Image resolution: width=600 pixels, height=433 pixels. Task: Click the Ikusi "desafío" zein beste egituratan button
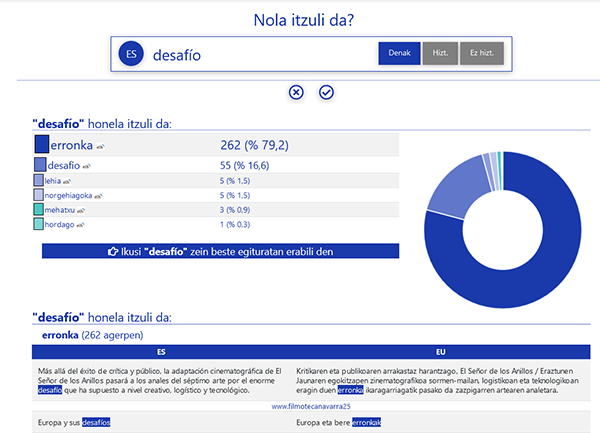(220, 251)
